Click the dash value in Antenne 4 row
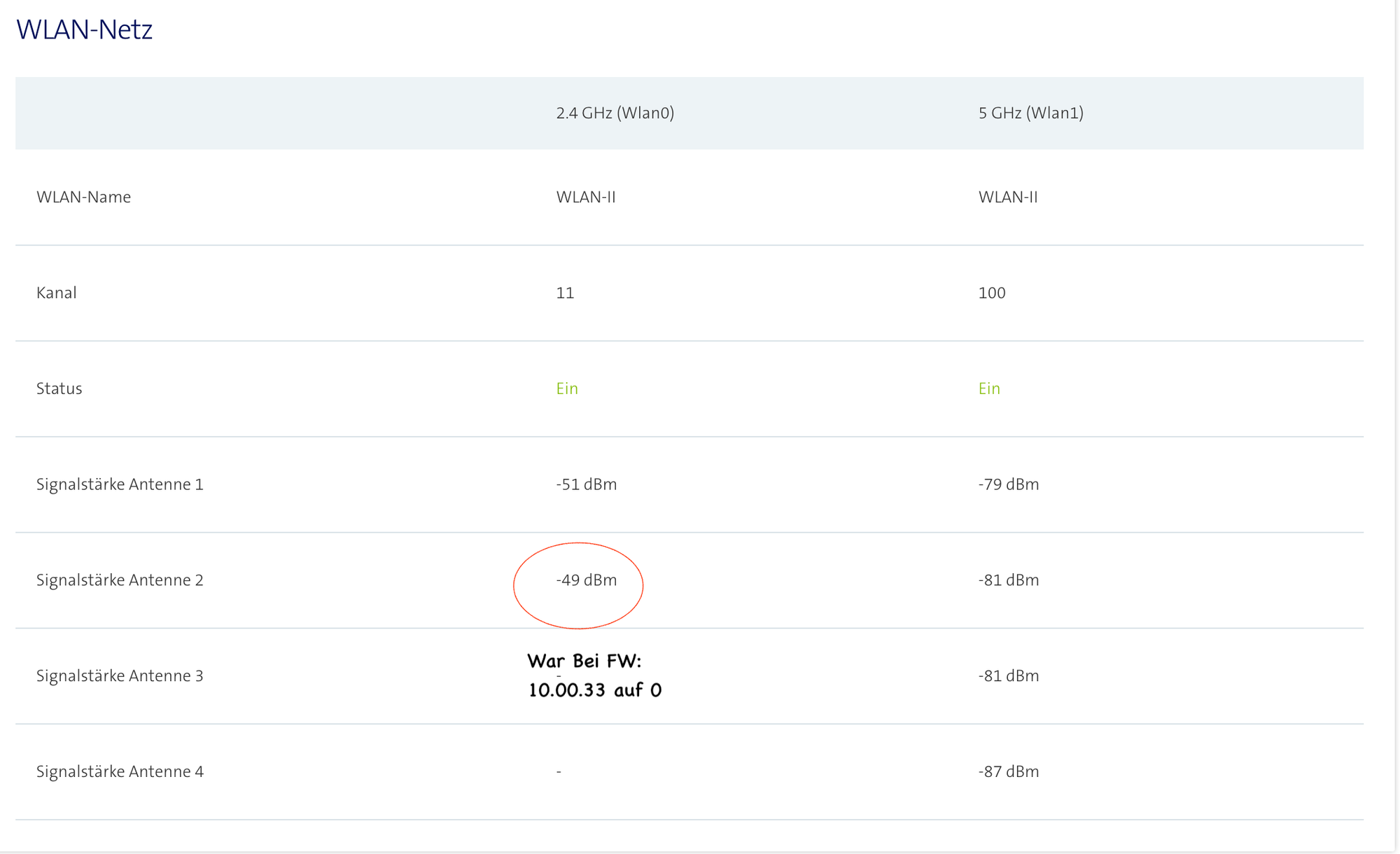1400x854 pixels. tap(559, 771)
